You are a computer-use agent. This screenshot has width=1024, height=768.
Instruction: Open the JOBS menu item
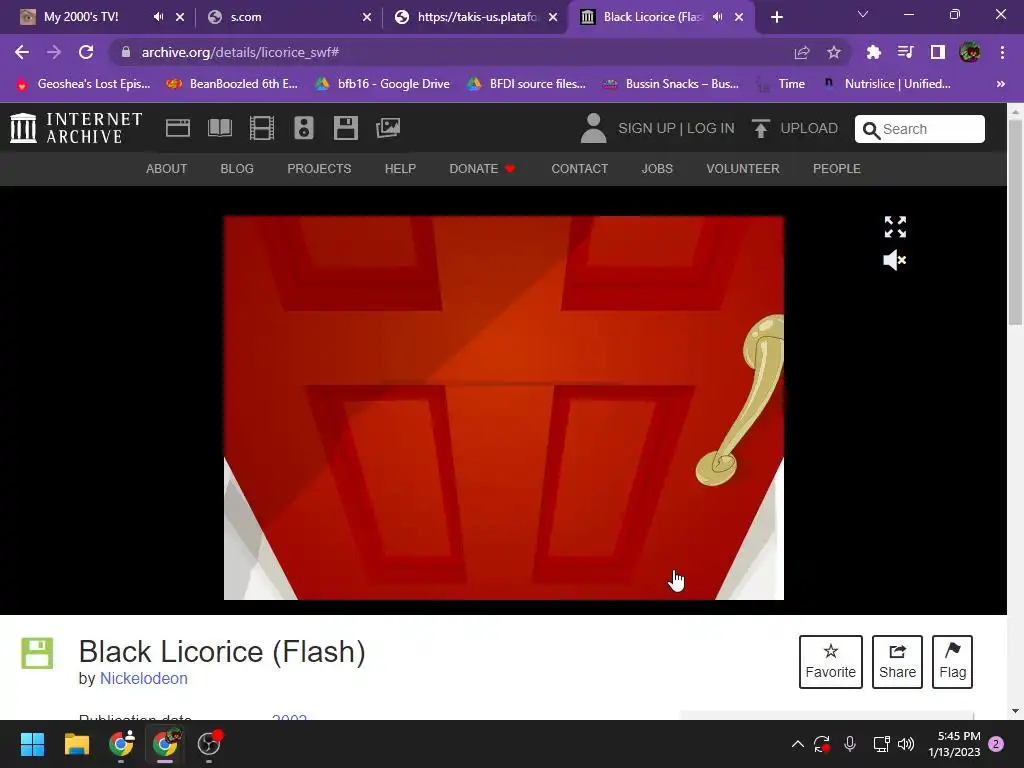(x=657, y=168)
